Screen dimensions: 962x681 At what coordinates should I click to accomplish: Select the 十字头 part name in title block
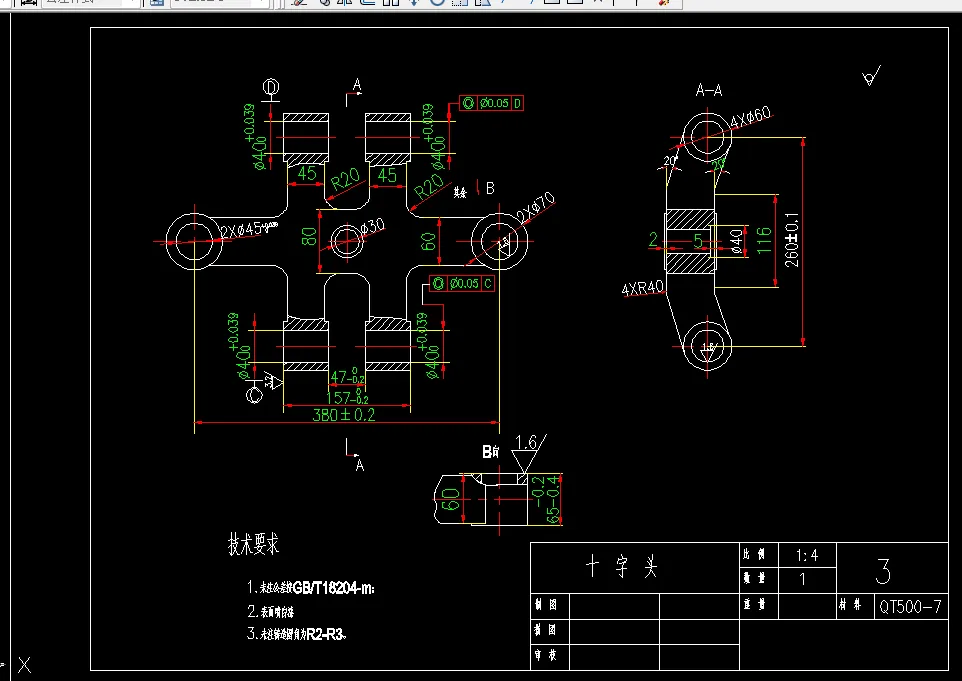pos(621,567)
